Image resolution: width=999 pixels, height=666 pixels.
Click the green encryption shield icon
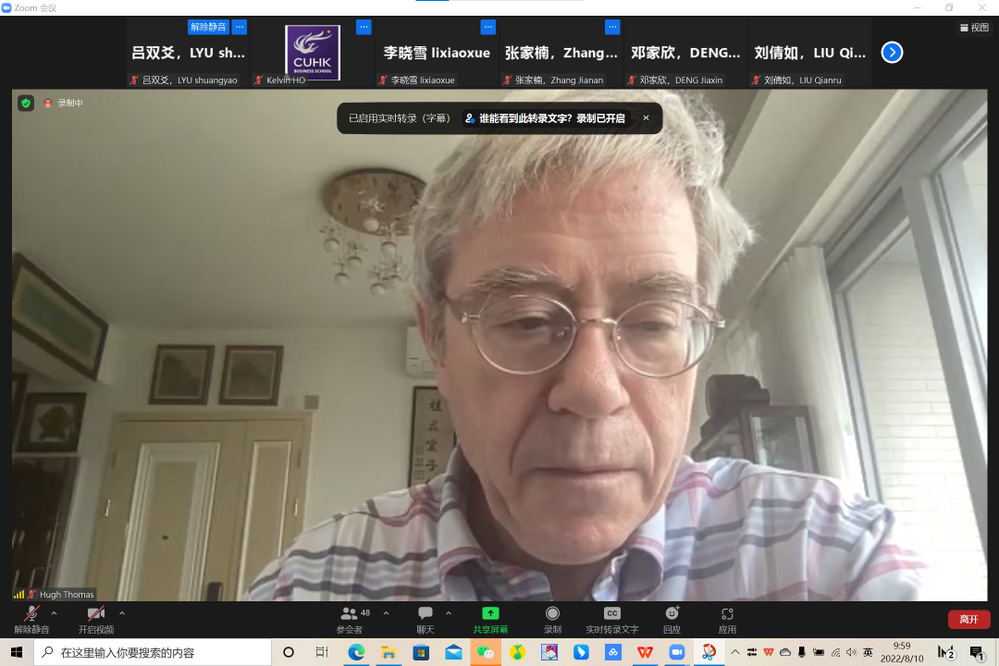tap(26, 103)
